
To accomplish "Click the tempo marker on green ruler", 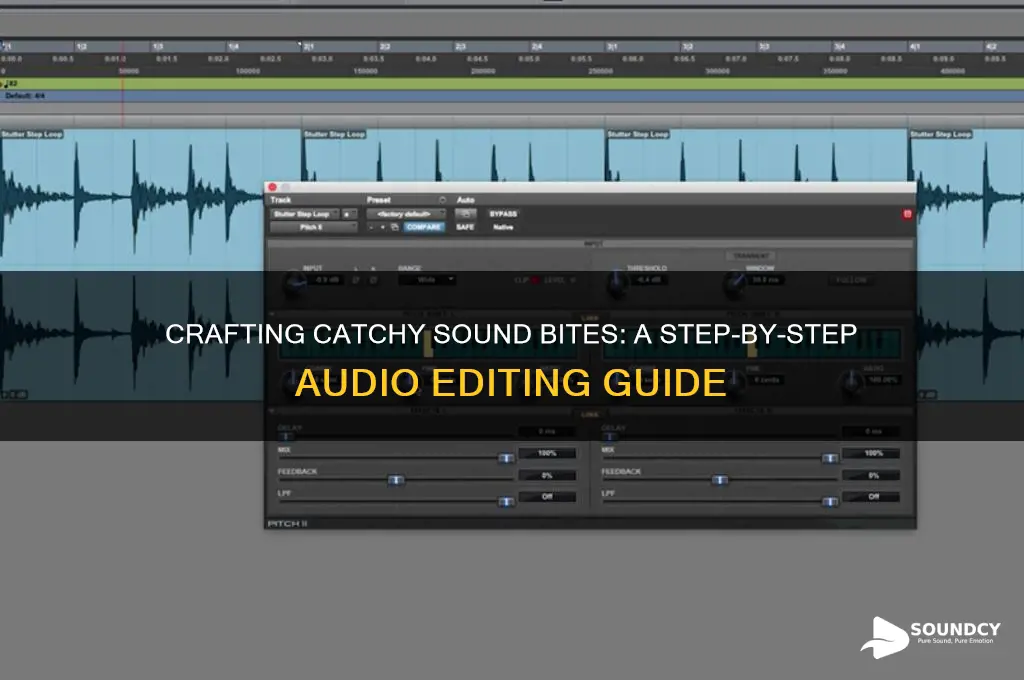I will pos(10,84).
